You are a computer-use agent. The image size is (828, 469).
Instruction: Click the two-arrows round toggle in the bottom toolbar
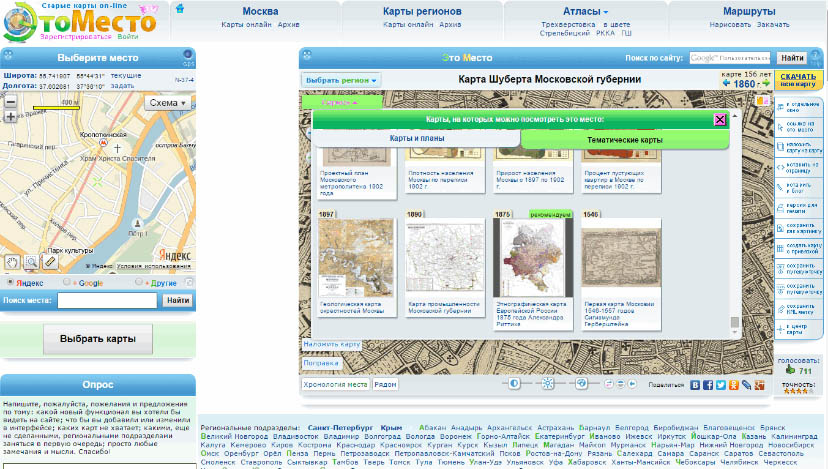point(609,384)
